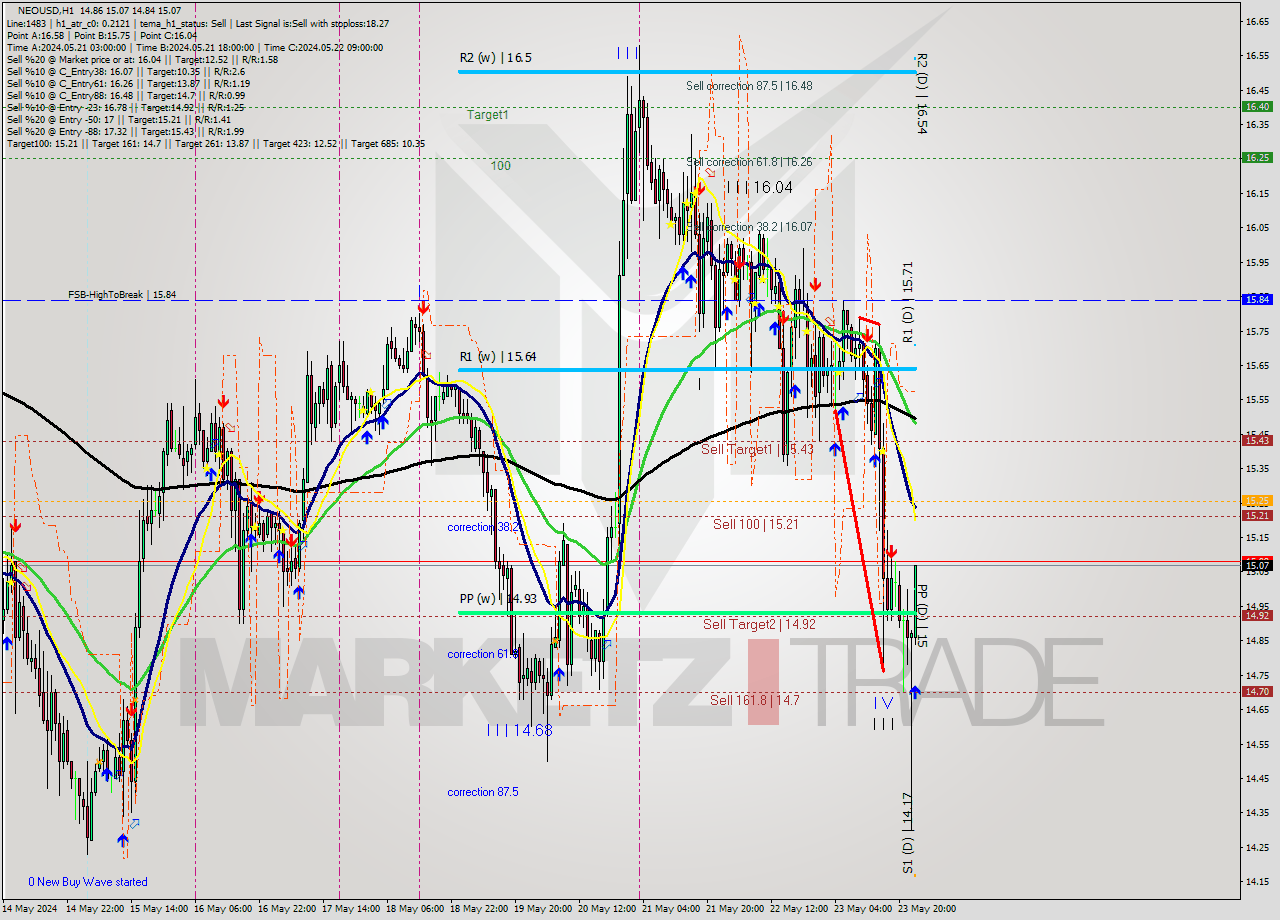This screenshot has width=1280, height=920.
Task: Click the blue 'I V' wave label
Action: pyautogui.click(x=883, y=702)
